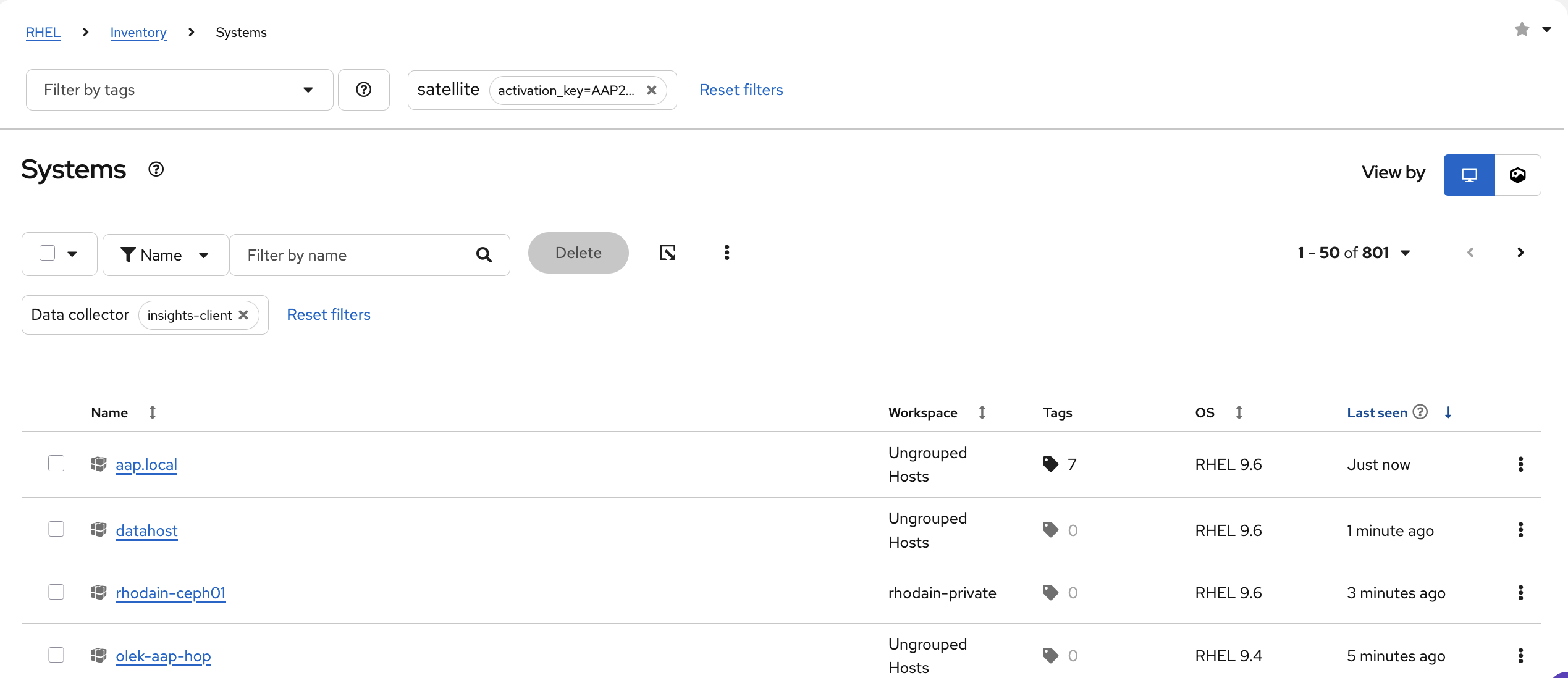Open the 1 - 50 of 801 pagination dropdown
1568x678 pixels.
pyautogui.click(x=1354, y=253)
